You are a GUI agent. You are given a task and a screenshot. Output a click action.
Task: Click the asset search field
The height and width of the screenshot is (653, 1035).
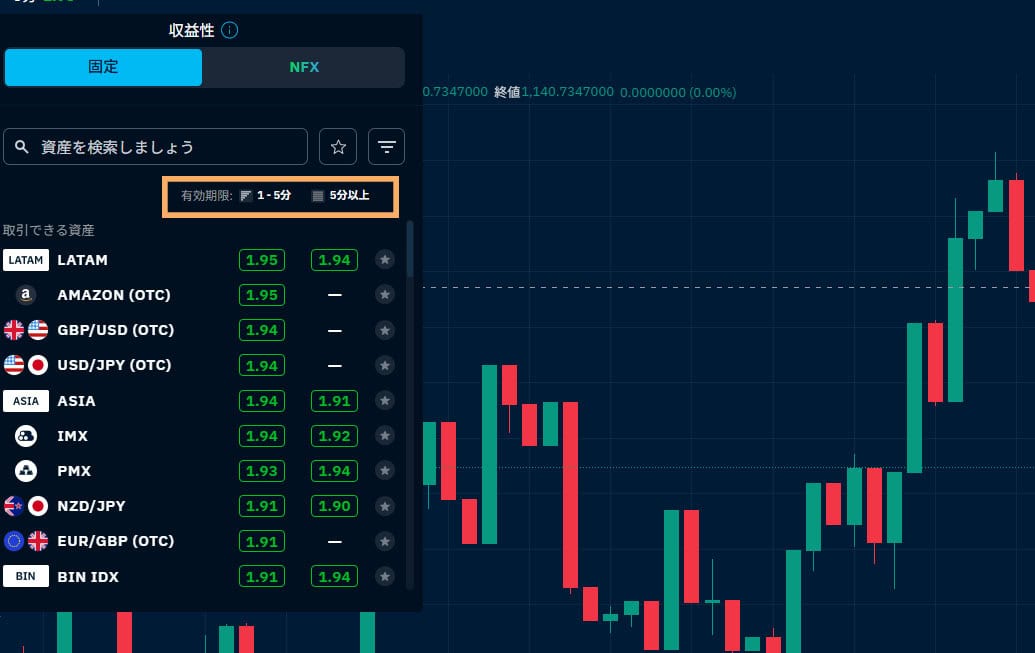(x=156, y=147)
